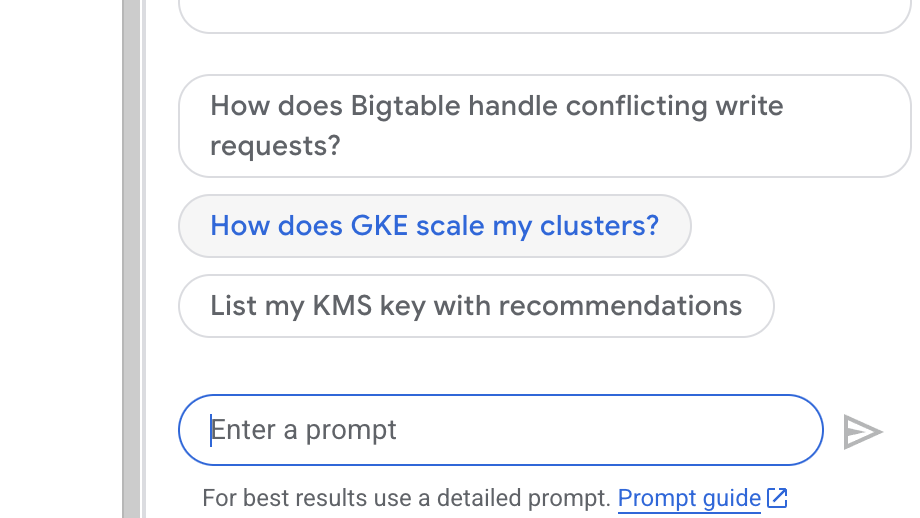The height and width of the screenshot is (518, 920).
Task: Click empty right end of the prompt box
Action: pos(780,430)
